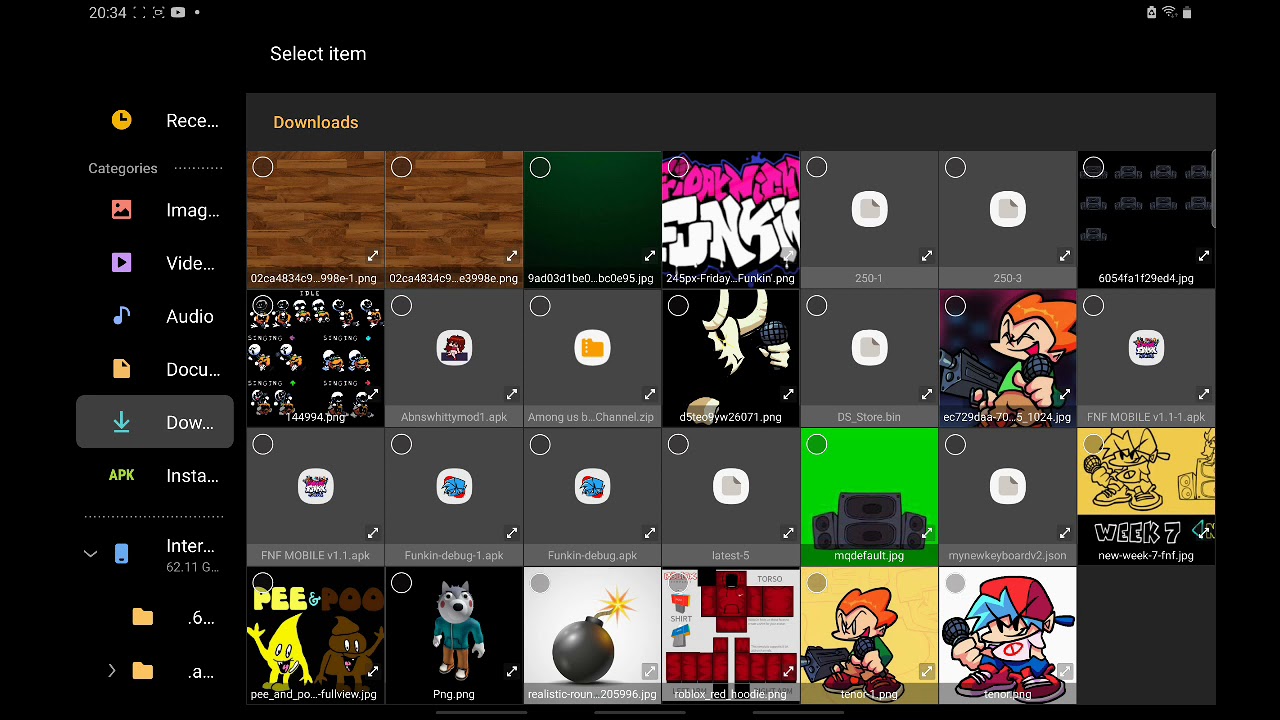This screenshot has height=720, width=1280.
Task: Select checkbox on 9ad03d1be0...bc0e95.jpg
Action: tap(540, 167)
